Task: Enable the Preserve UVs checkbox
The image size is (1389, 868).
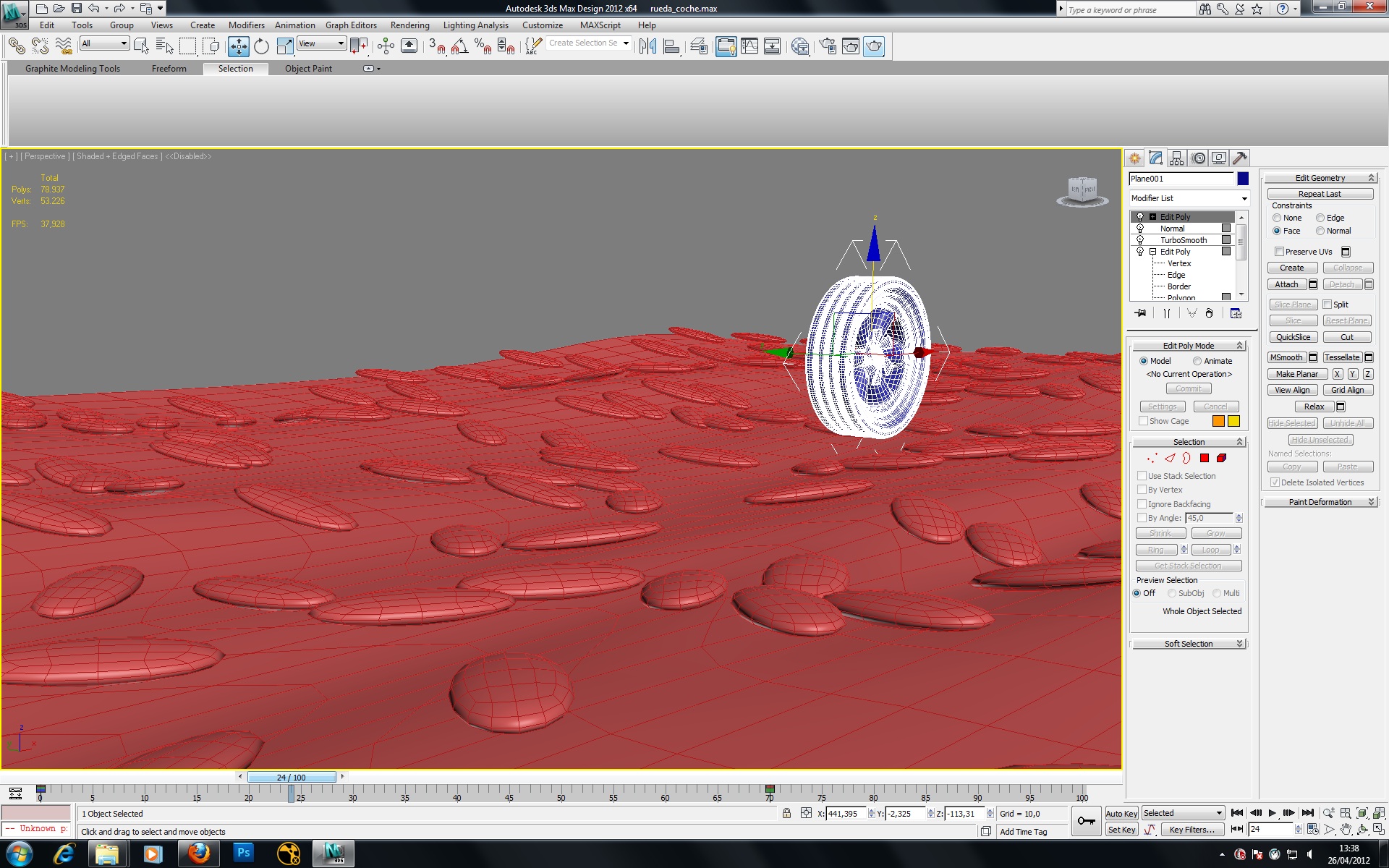Action: 1279,252
